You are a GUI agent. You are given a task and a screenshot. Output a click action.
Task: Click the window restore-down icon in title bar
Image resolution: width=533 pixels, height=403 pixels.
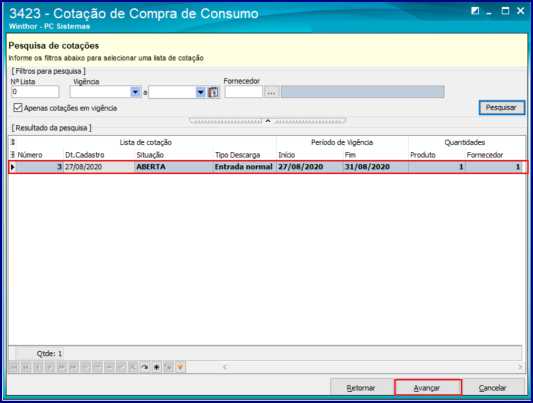[475, 11]
